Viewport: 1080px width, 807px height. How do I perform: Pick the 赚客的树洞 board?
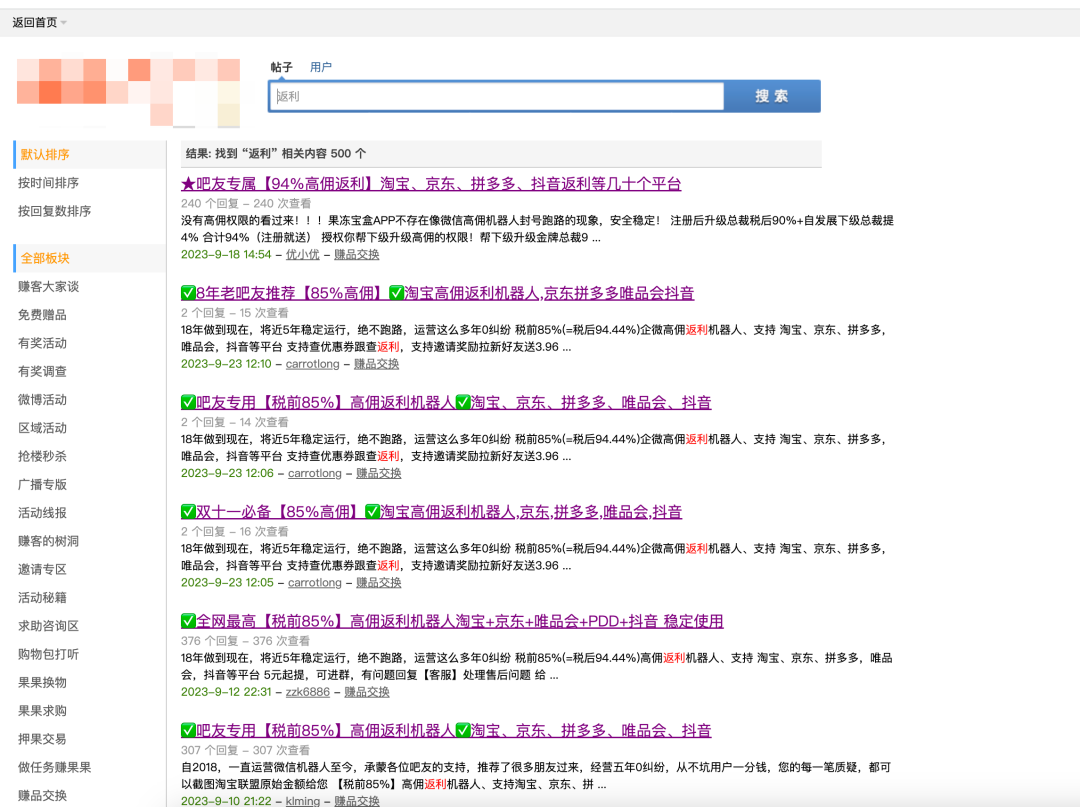pyautogui.click(x=48, y=541)
